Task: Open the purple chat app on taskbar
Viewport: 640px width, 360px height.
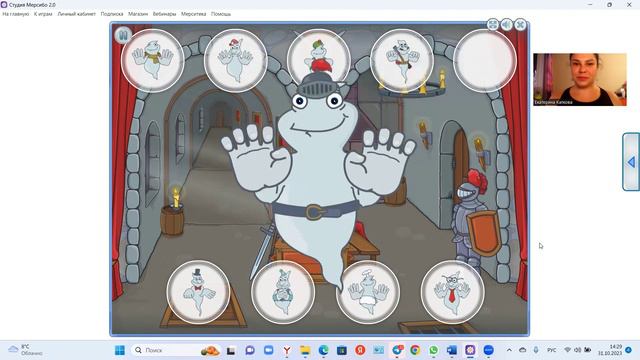Action: pos(250,350)
